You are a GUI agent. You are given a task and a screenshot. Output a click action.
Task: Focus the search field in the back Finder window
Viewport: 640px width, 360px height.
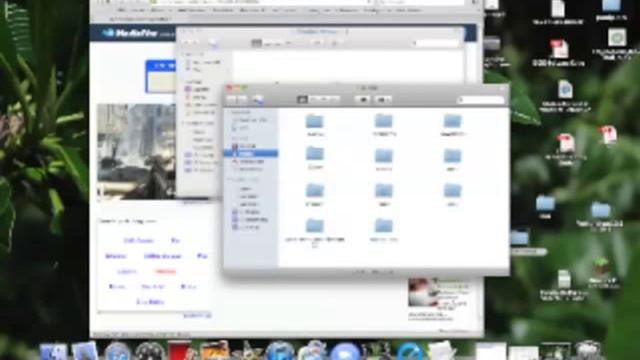pos(436,43)
